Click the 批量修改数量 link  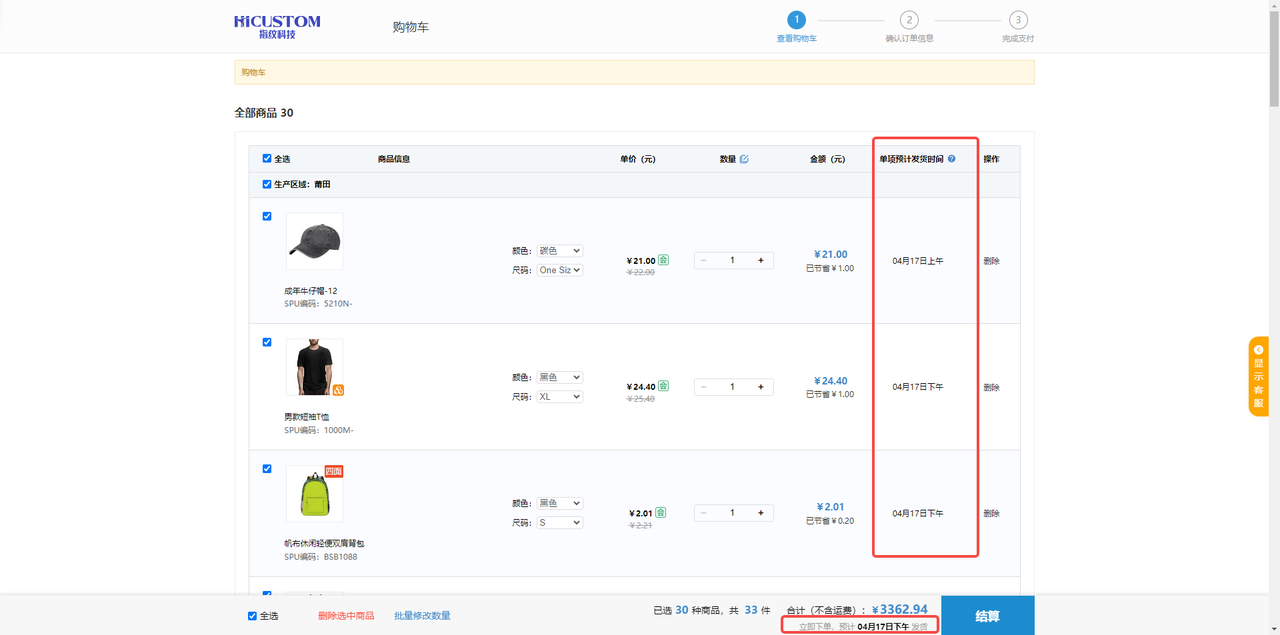pos(422,616)
